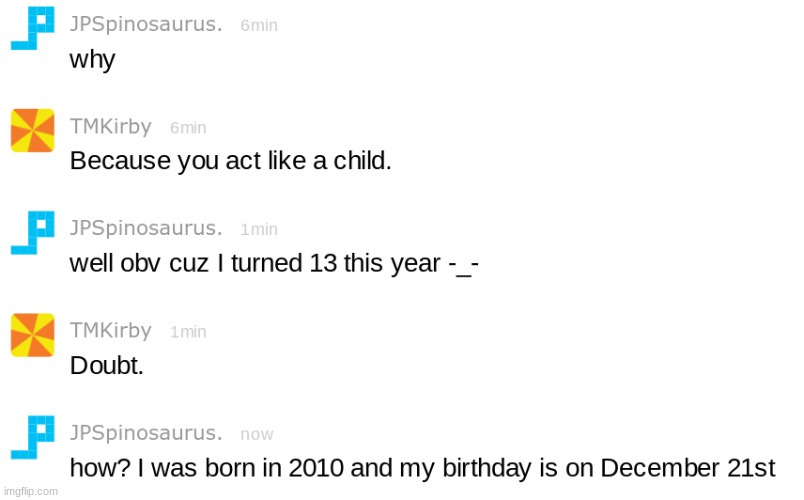Screen dimensions: 804x500
Task: Click the imgflip.com watermark
Action: (x=30, y=491)
